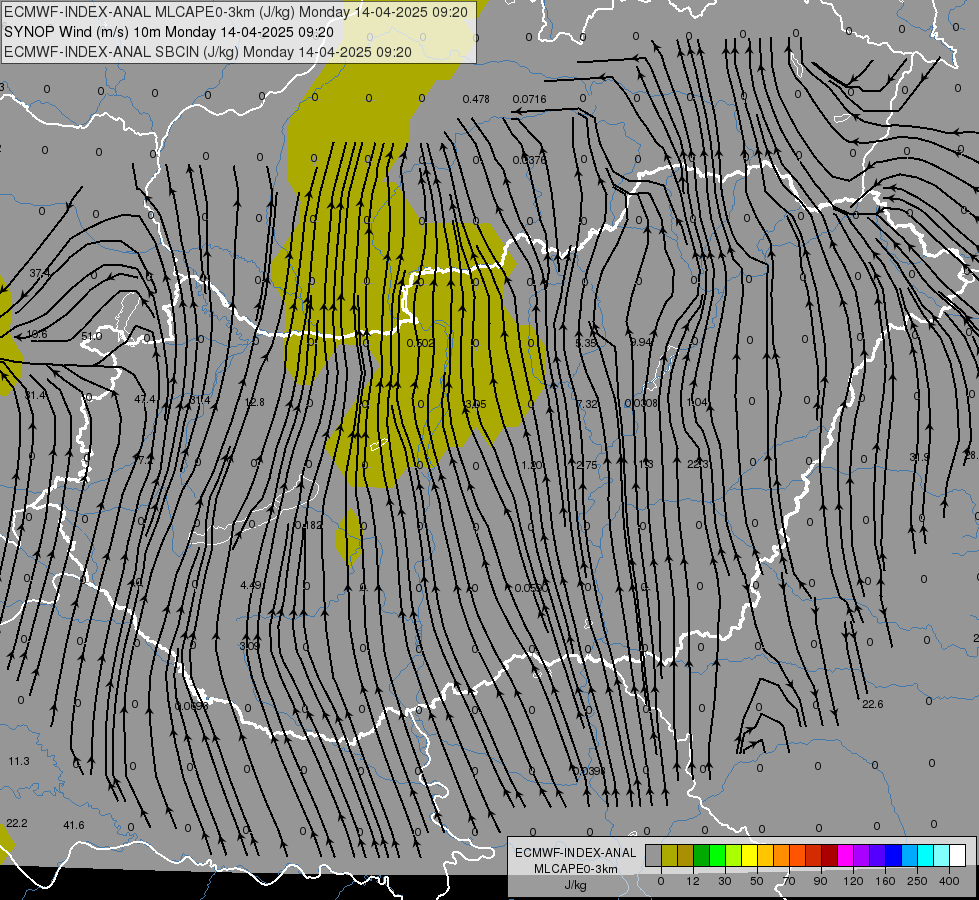Screen dimensions: 979x900
Task: Click the MLCAPE0-3km title line at top
Action: click(236, 12)
